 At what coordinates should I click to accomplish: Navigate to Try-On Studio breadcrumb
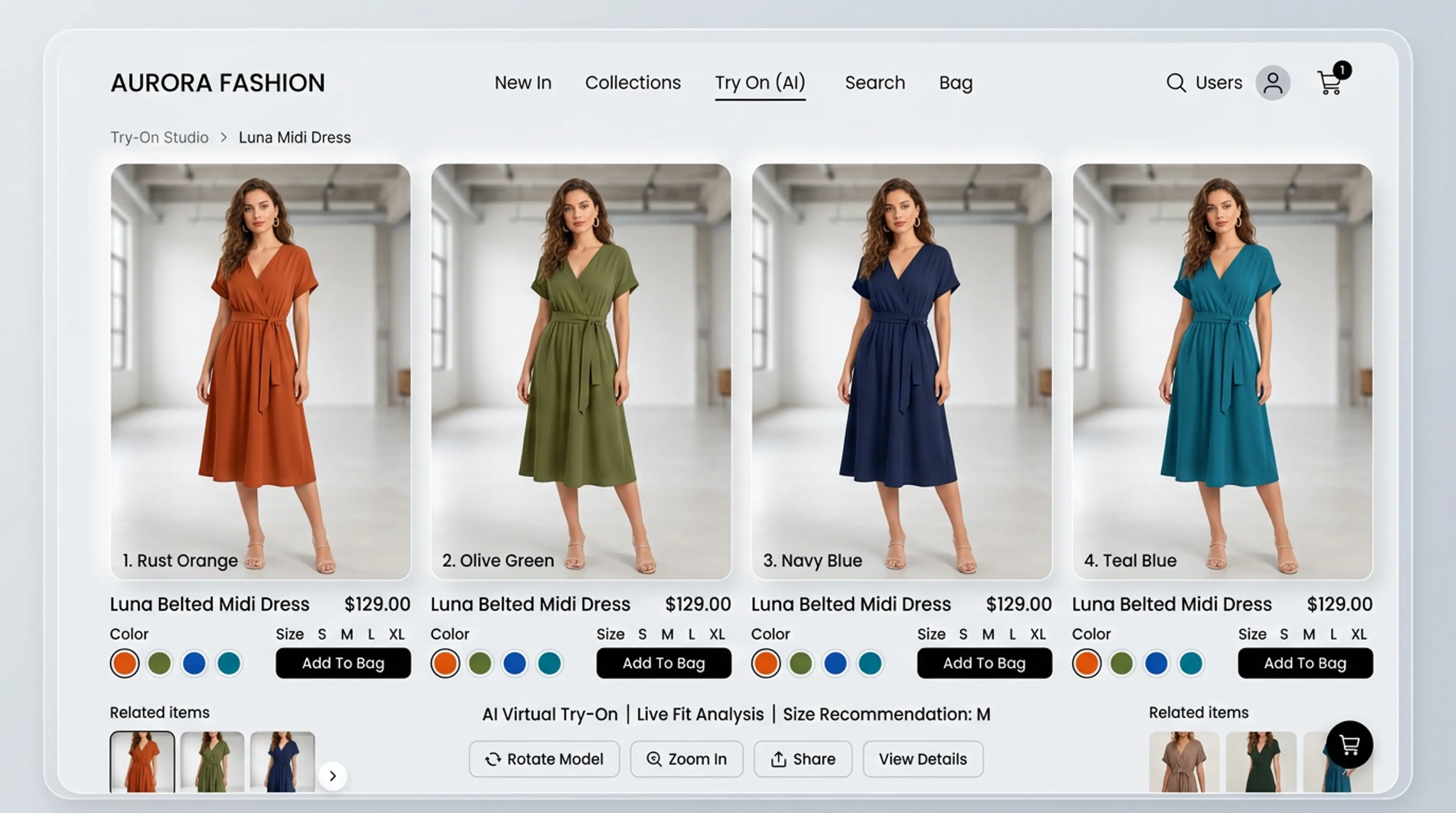(x=159, y=137)
